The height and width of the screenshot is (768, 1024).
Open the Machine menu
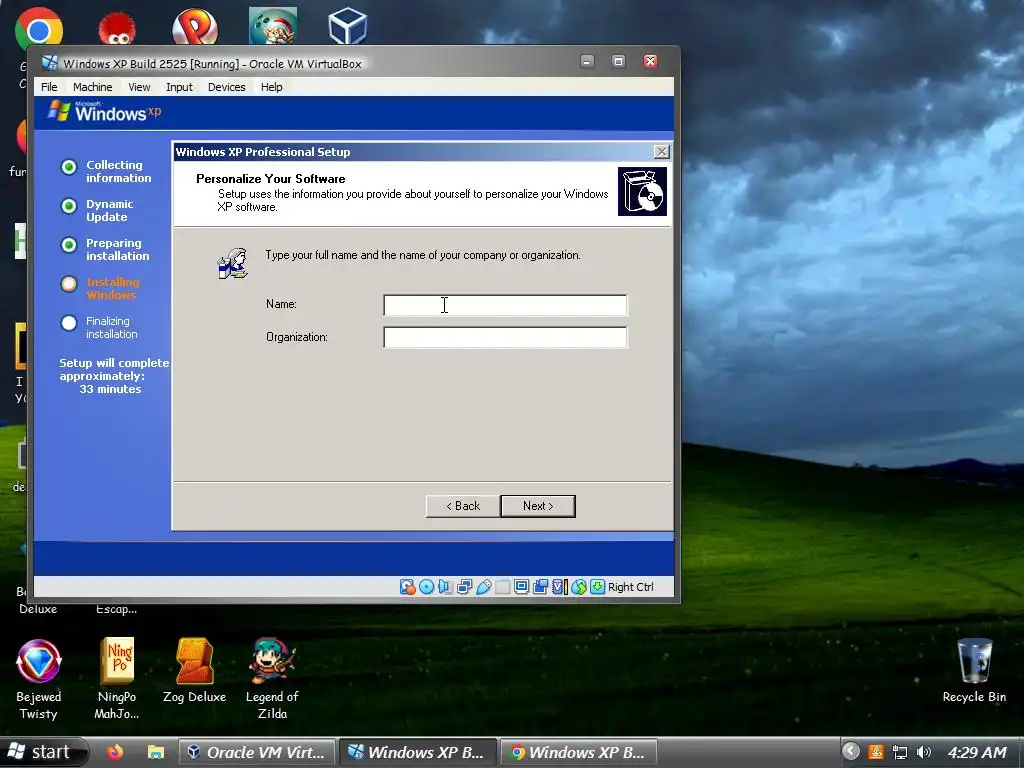pyautogui.click(x=93, y=87)
